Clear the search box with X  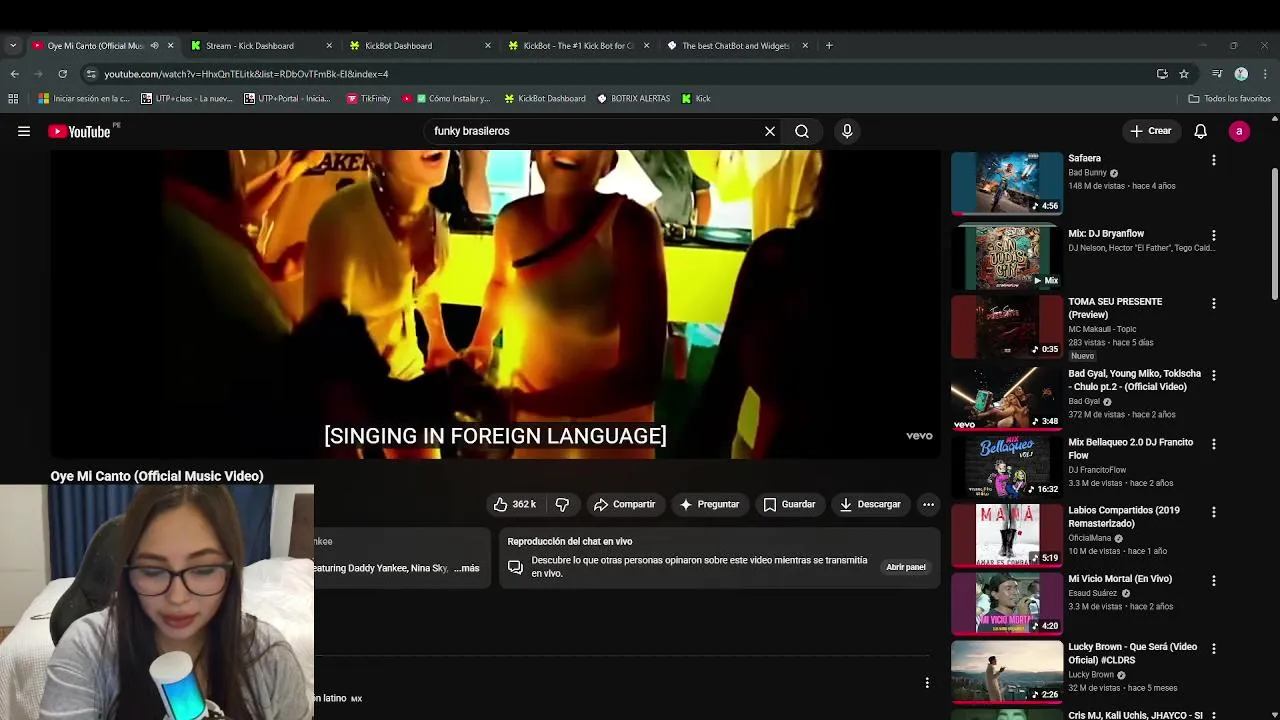click(770, 131)
